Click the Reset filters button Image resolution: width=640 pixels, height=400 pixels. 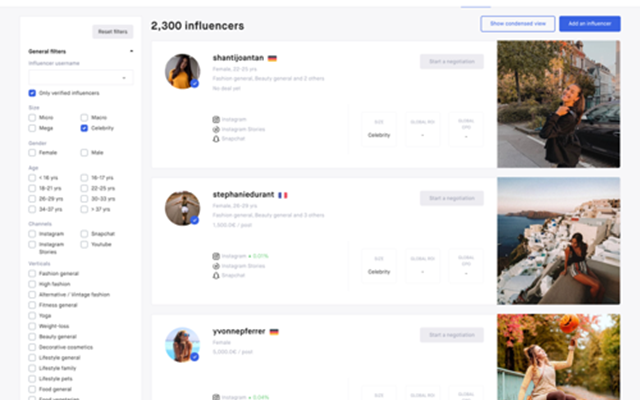pyautogui.click(x=113, y=32)
